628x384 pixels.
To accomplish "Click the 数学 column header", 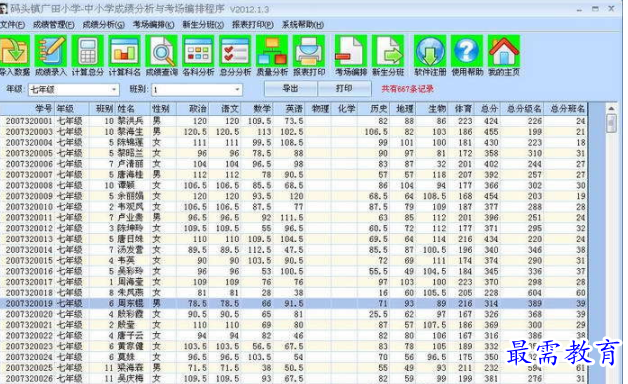I will [257, 109].
